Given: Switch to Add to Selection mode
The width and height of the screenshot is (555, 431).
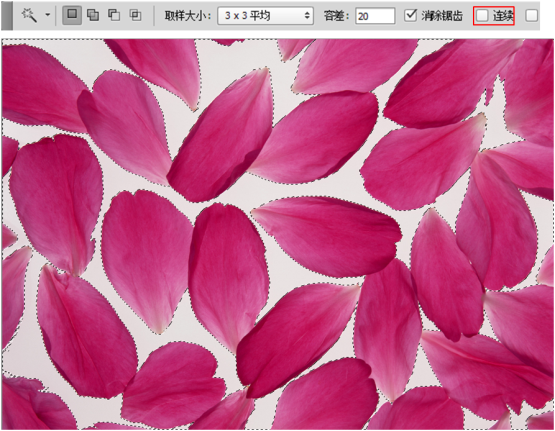Looking at the screenshot, I should point(93,15).
